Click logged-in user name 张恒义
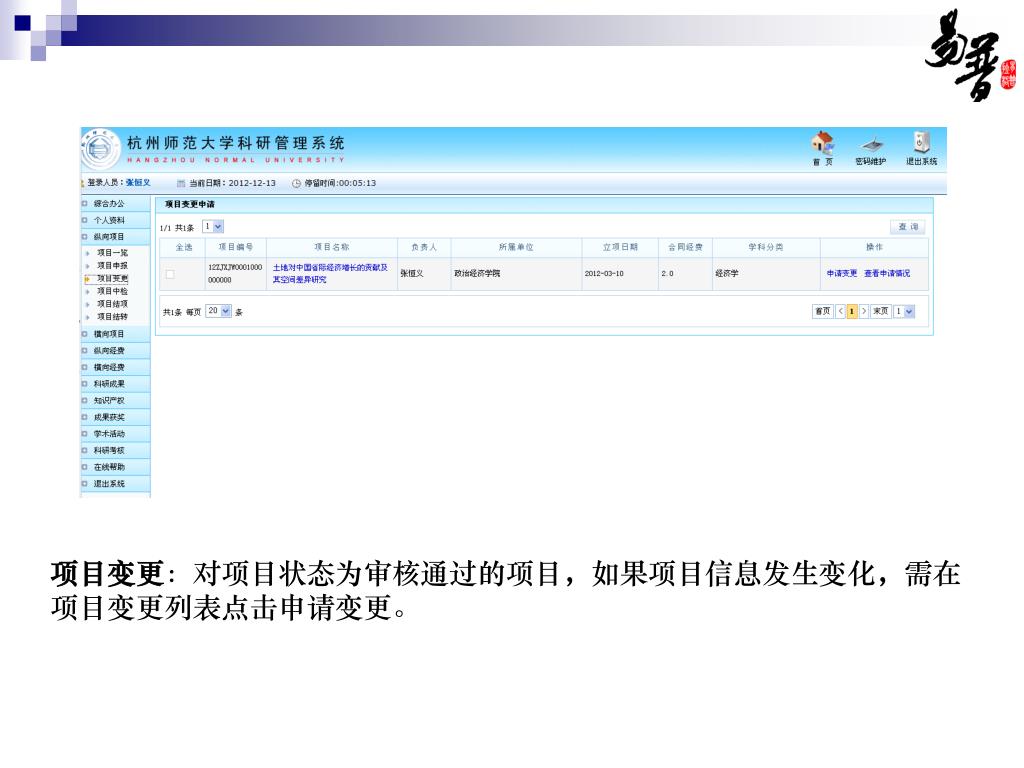Viewport: 1024px width, 768px height. pyautogui.click(x=138, y=183)
